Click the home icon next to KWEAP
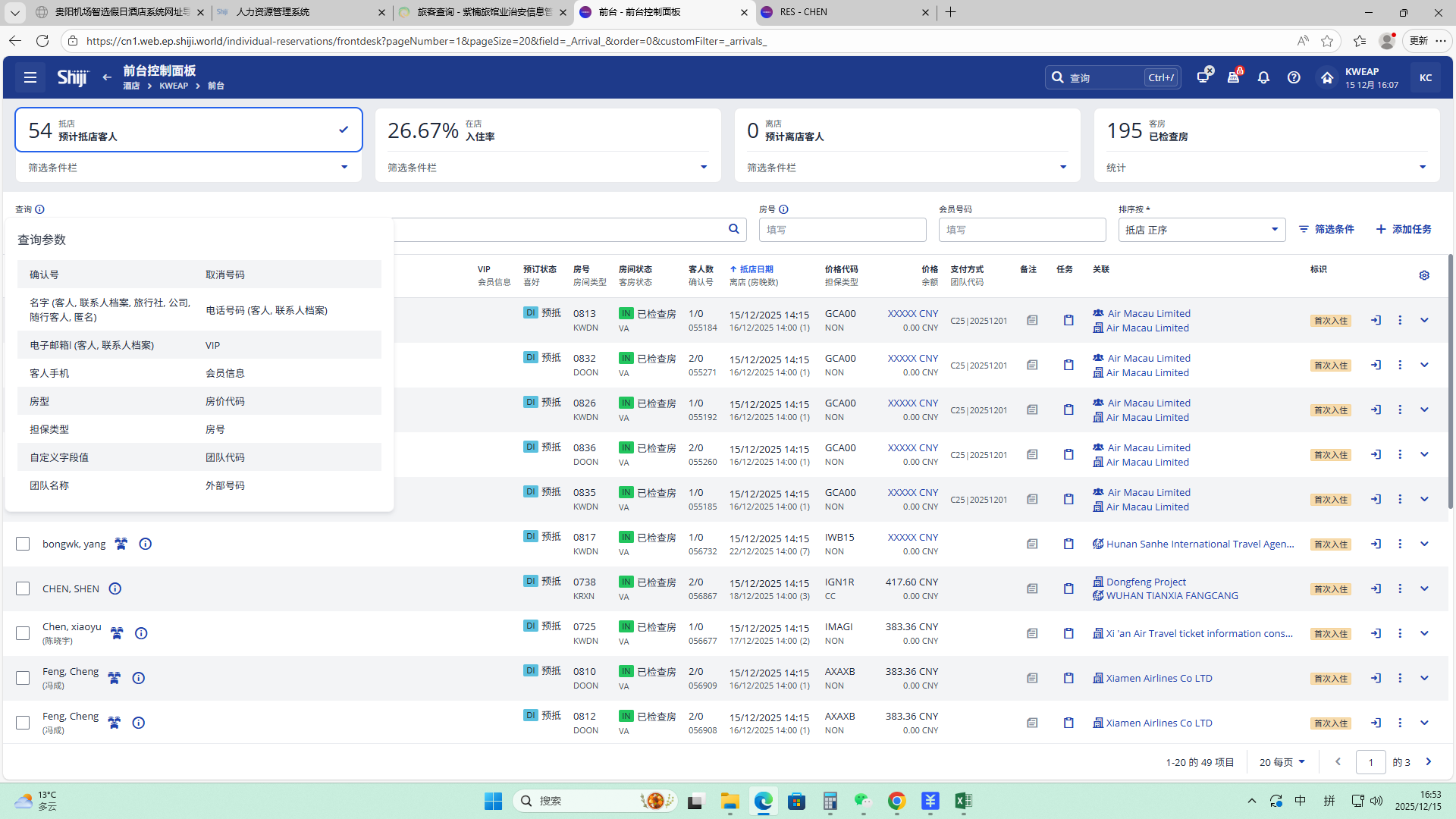The width and height of the screenshot is (1456, 819). click(1326, 77)
